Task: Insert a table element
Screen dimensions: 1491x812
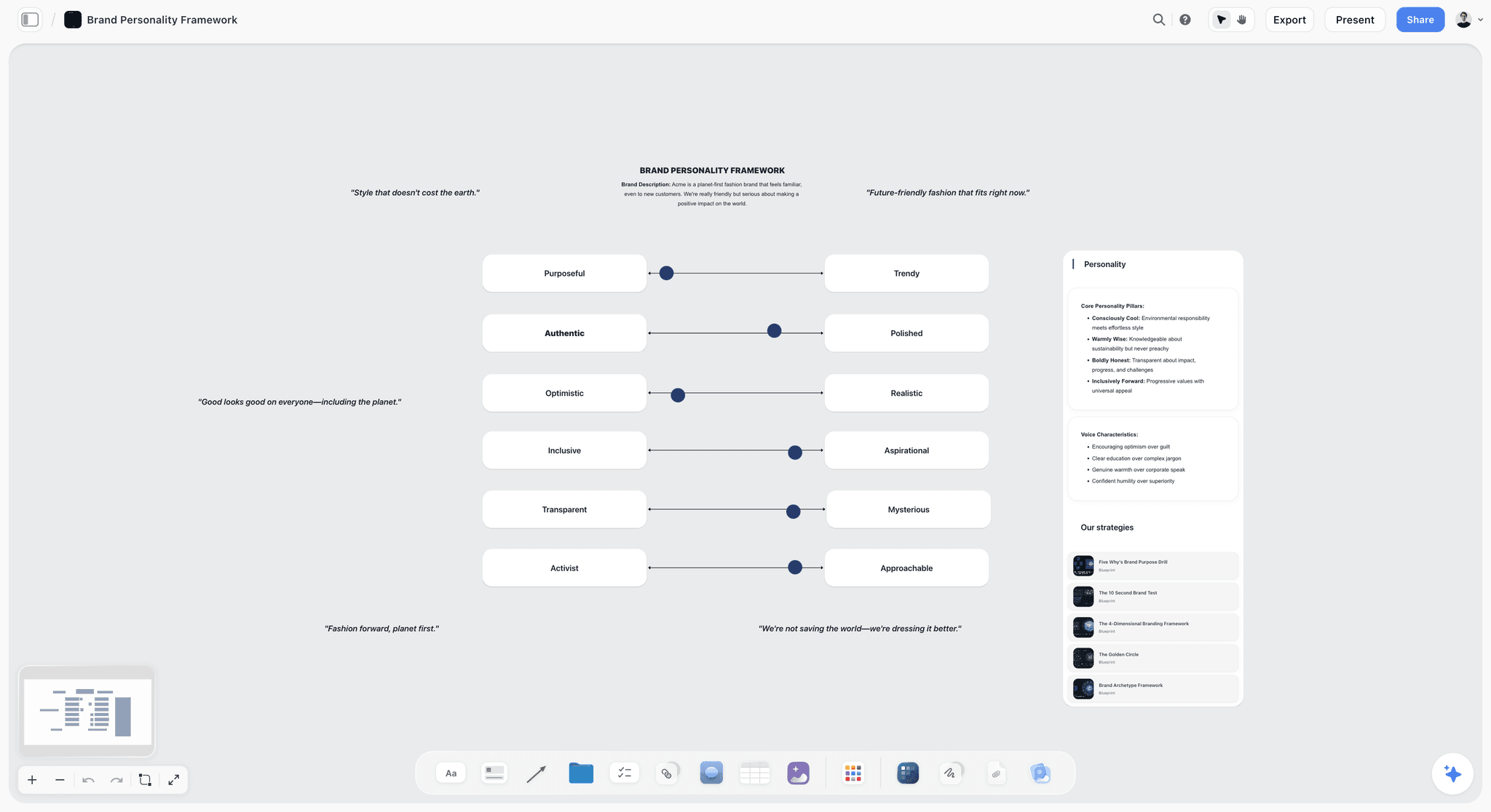Action: 755,773
